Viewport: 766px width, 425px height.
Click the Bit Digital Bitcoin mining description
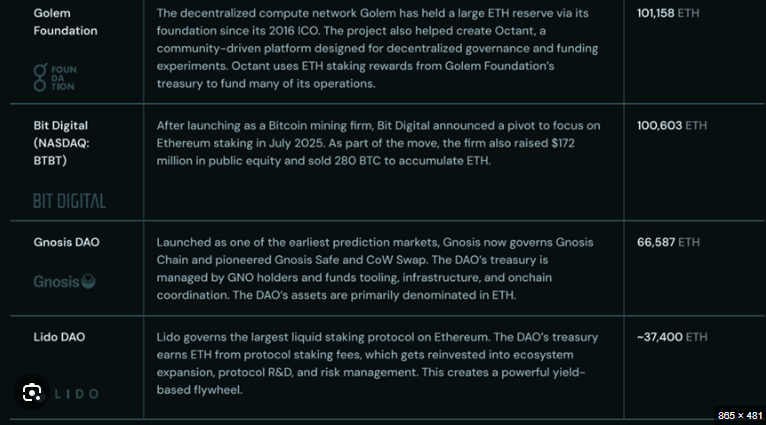[x=379, y=143]
